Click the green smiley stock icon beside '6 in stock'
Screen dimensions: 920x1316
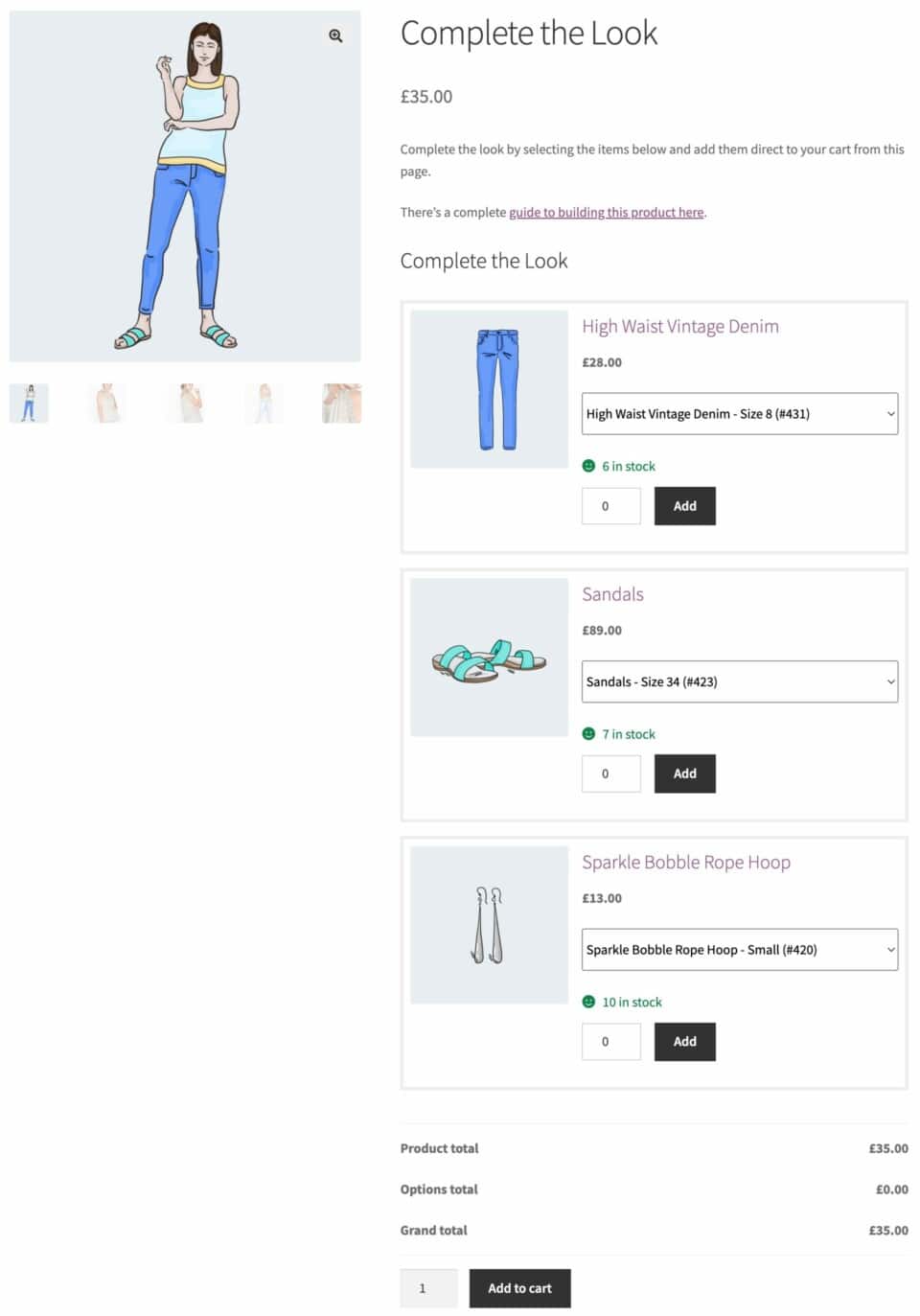pos(589,466)
